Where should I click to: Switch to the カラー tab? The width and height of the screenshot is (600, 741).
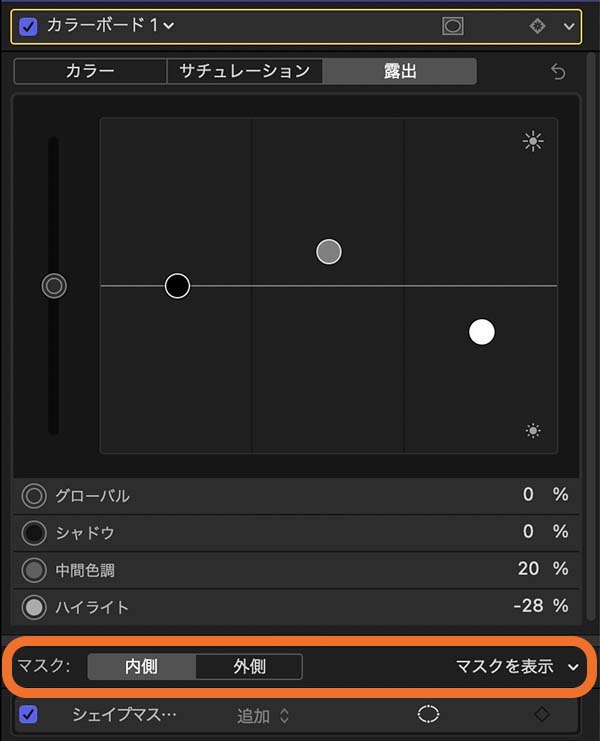coord(90,71)
